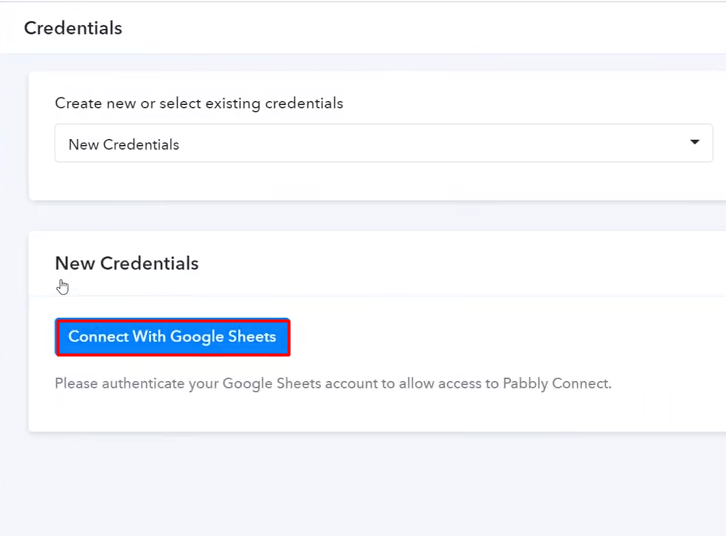Click the dropdown caret arrow icon
Screen dimensions: 726x536
click(695, 142)
